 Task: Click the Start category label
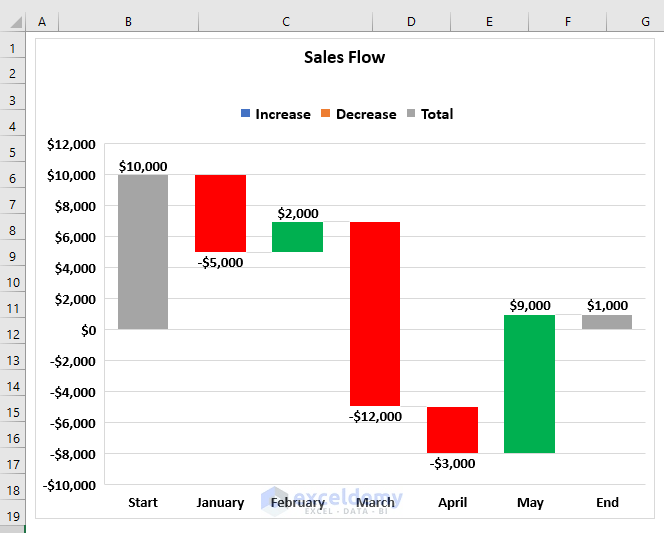143,503
